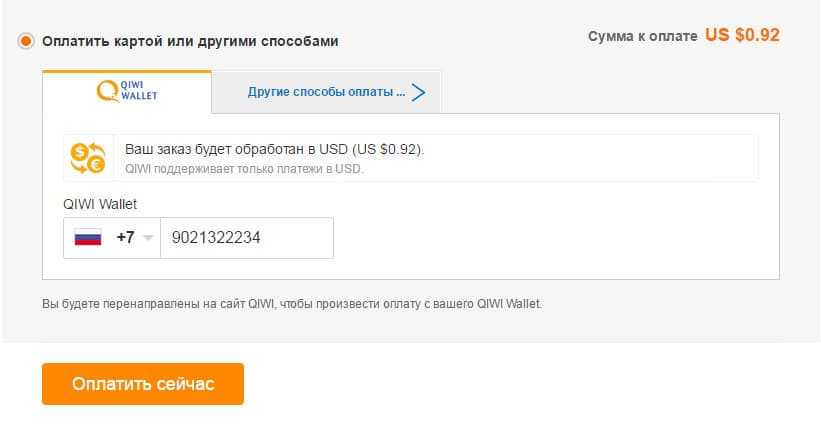Select the pay by card radio button
Screen dimensions: 821x430
point(26,41)
